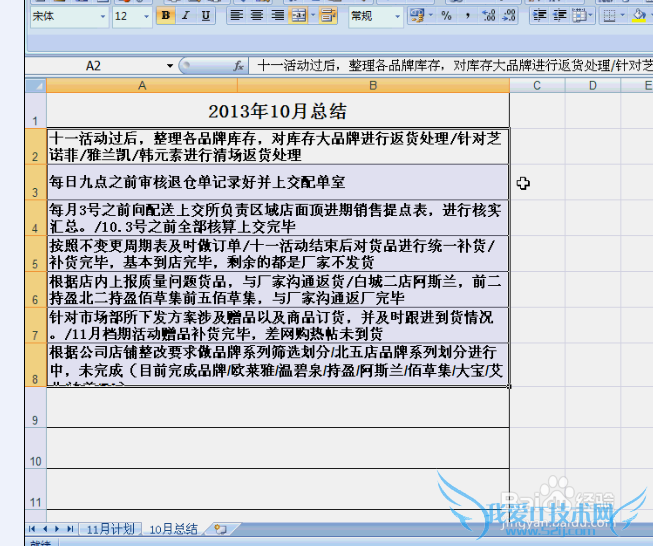Select column D header
The width and height of the screenshot is (653, 546).
(593, 86)
